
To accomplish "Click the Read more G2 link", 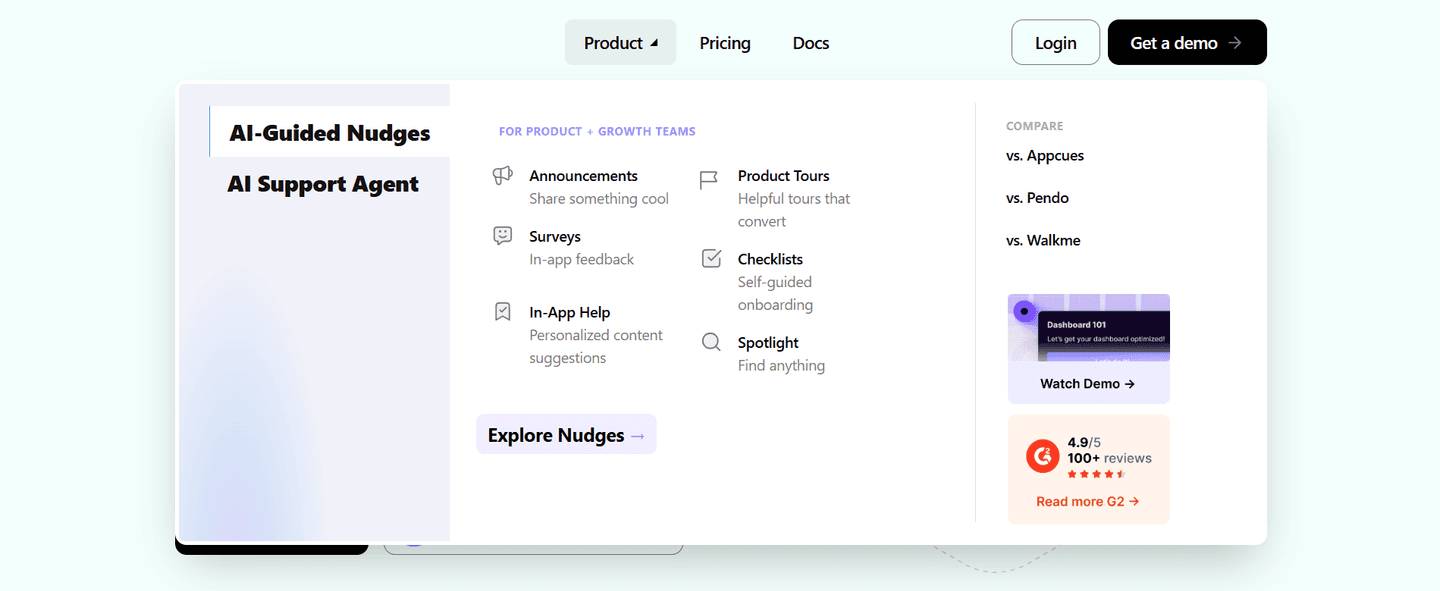I will (1088, 502).
